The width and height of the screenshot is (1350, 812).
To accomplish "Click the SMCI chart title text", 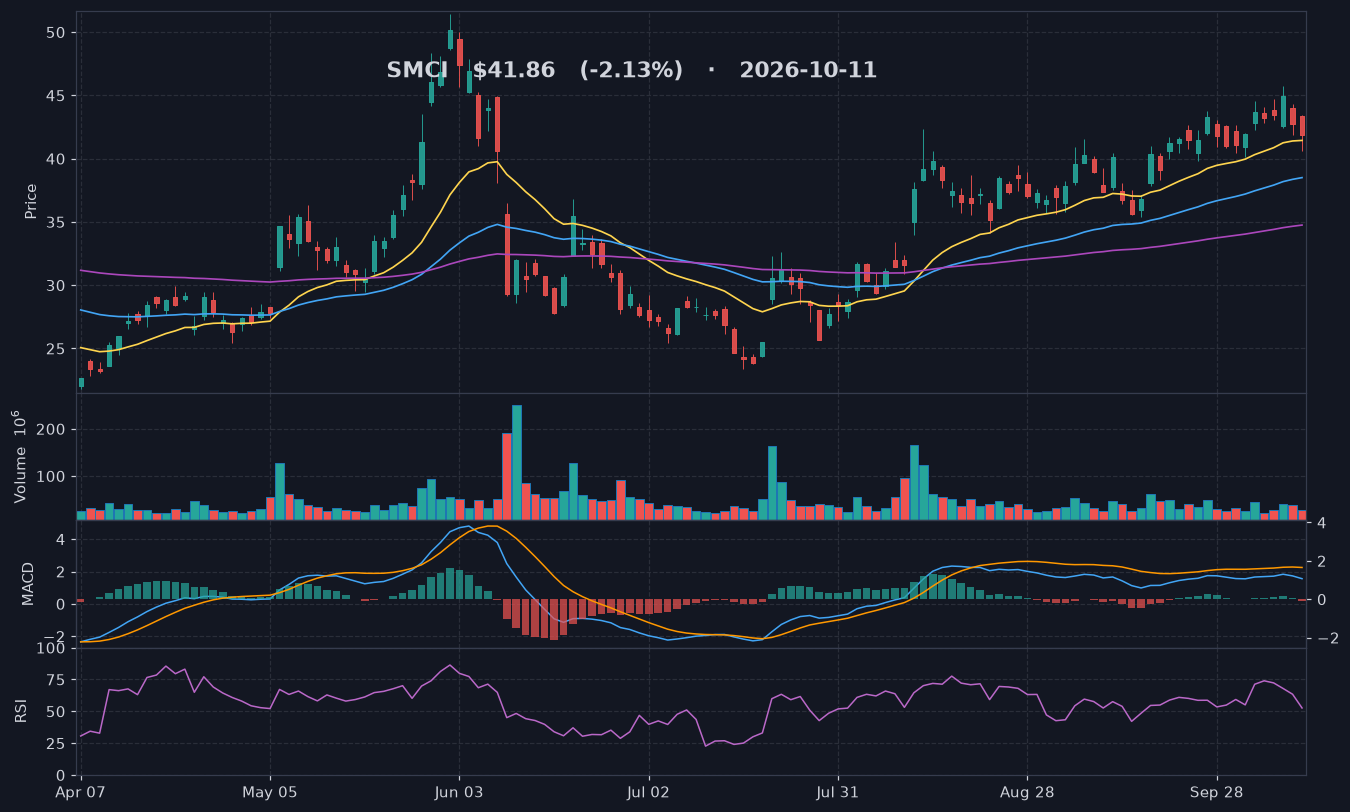I will (x=632, y=71).
